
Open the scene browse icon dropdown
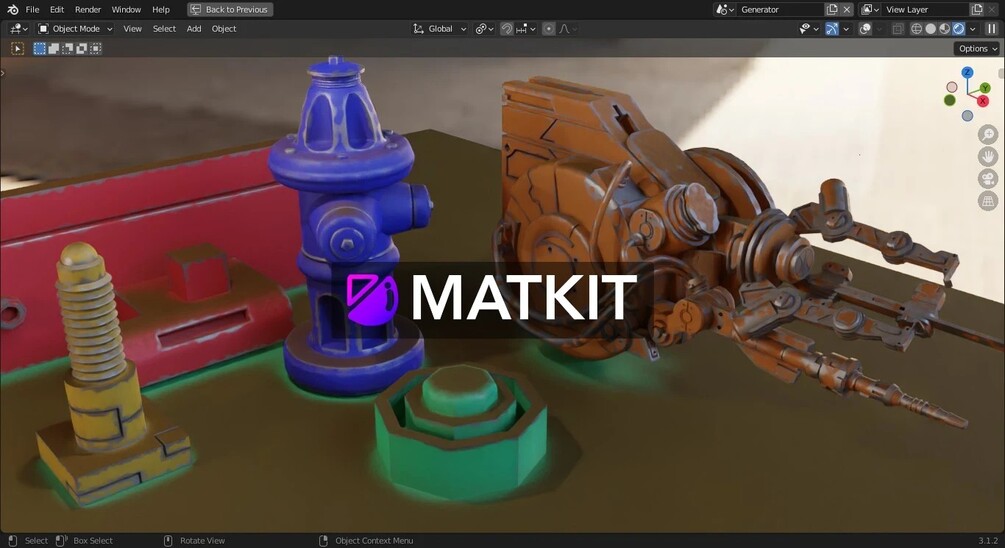pos(724,10)
